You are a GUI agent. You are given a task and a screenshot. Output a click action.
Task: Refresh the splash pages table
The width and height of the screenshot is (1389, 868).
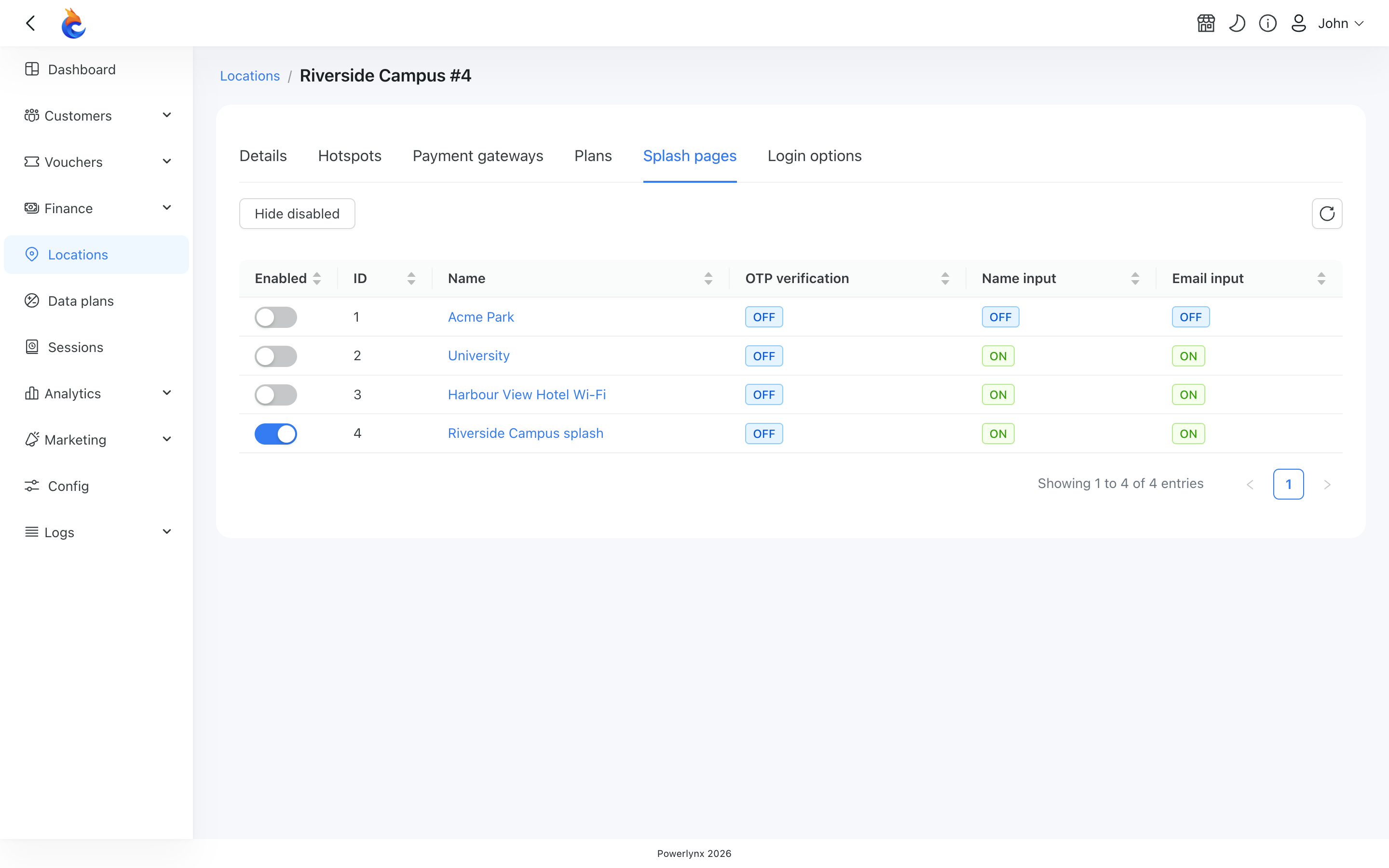pos(1327,214)
